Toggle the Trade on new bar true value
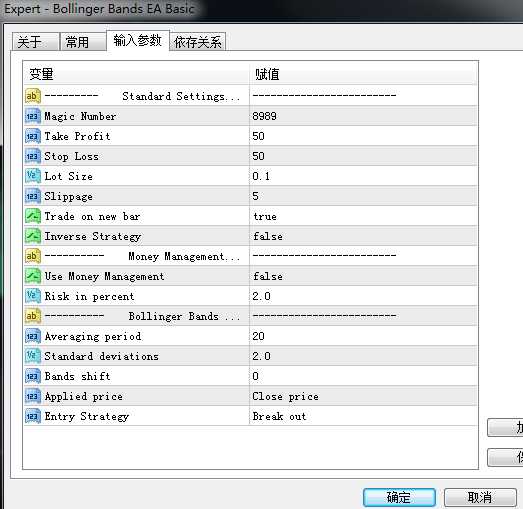 [x=363, y=216]
